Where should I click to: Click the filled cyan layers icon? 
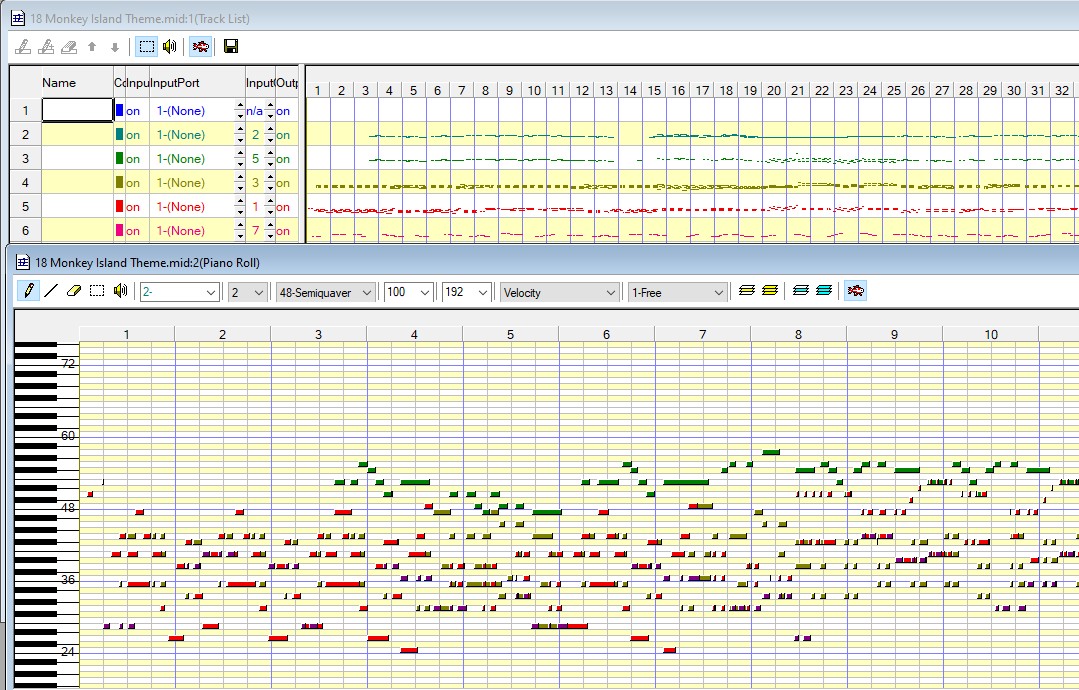point(824,291)
